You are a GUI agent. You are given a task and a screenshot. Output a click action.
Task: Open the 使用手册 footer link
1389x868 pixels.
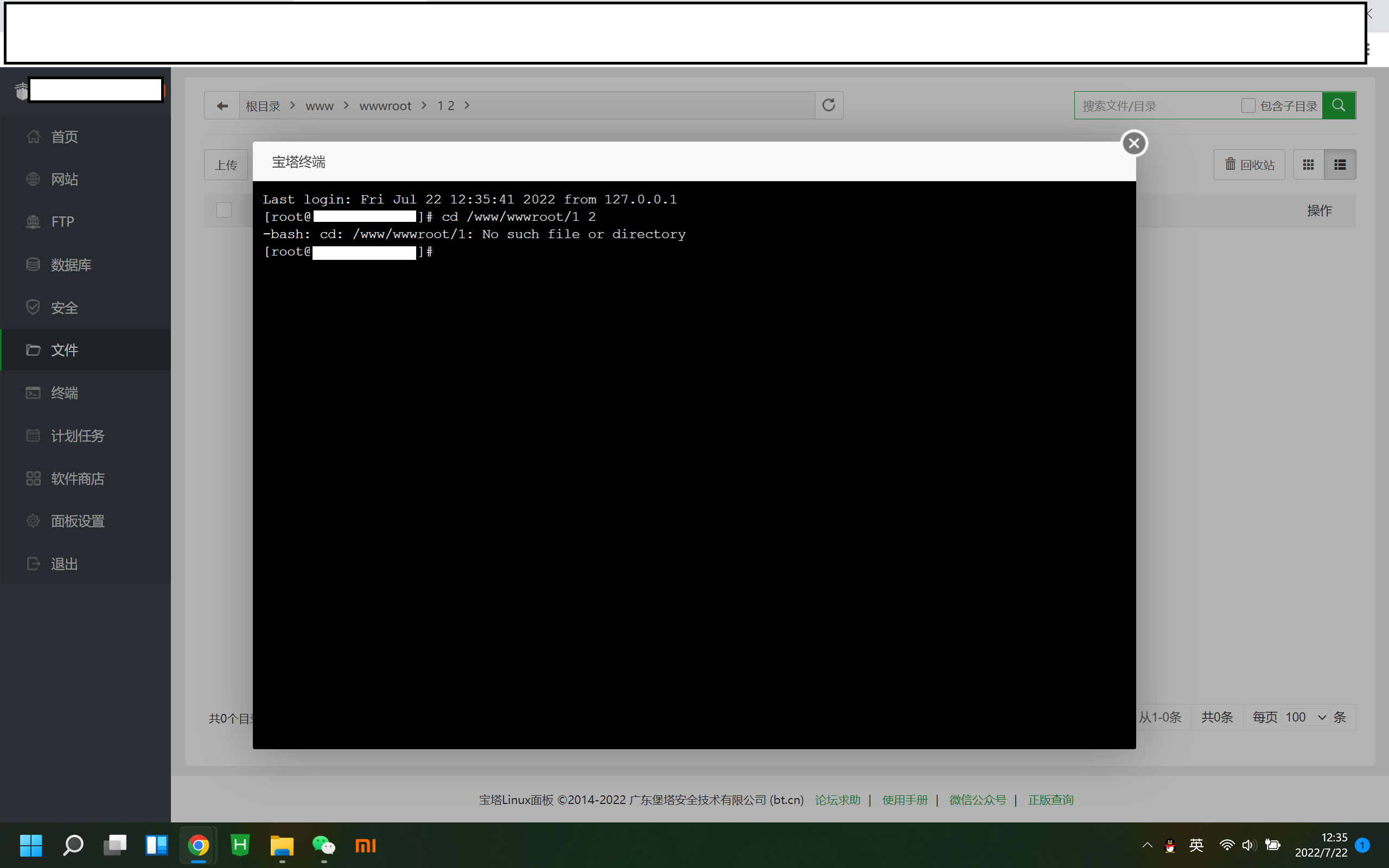pos(904,800)
